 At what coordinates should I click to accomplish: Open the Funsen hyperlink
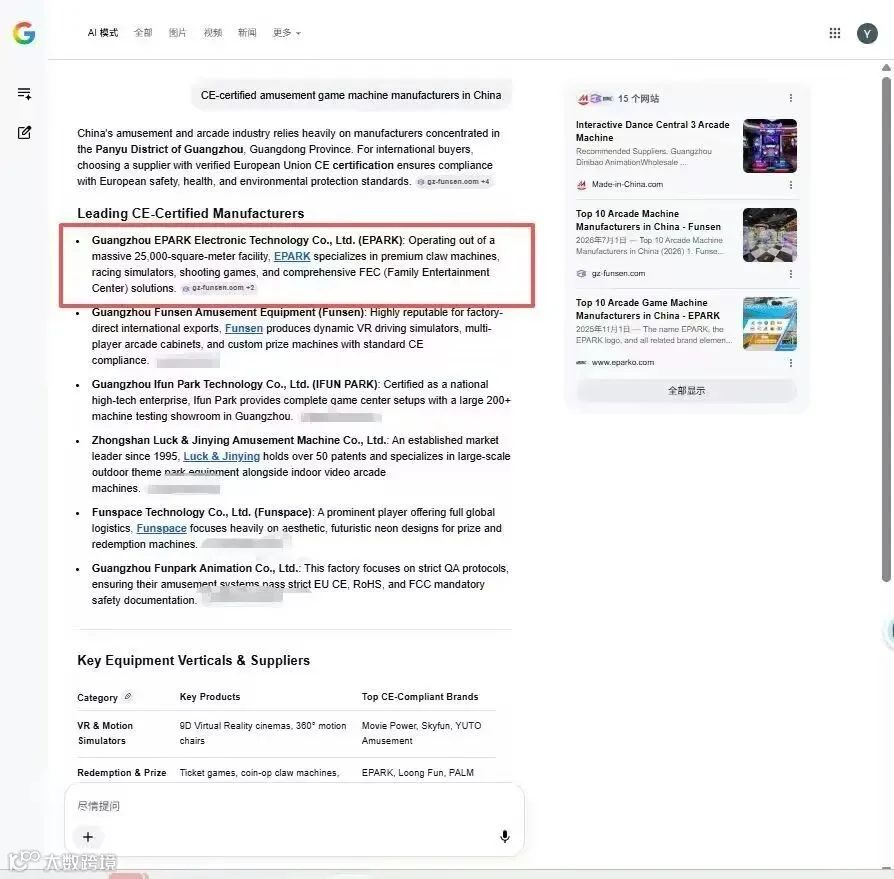tap(243, 328)
